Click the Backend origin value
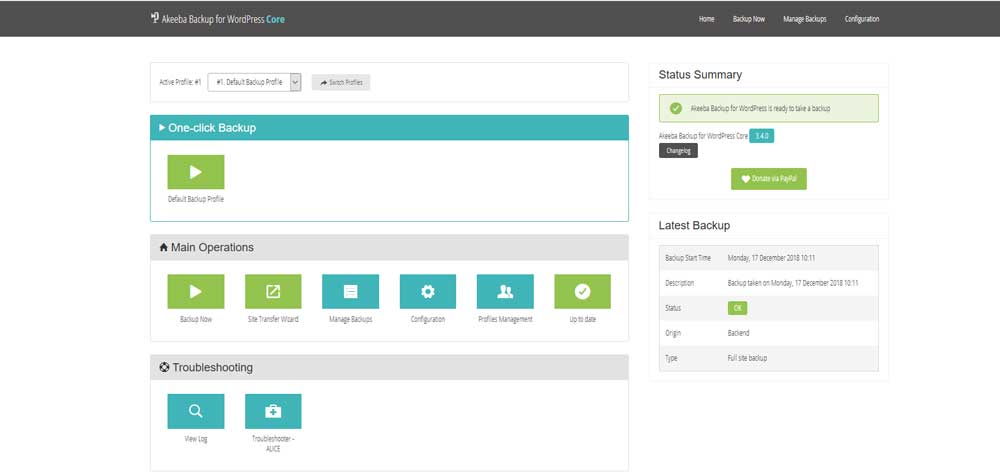The image size is (1000, 473). [x=739, y=333]
